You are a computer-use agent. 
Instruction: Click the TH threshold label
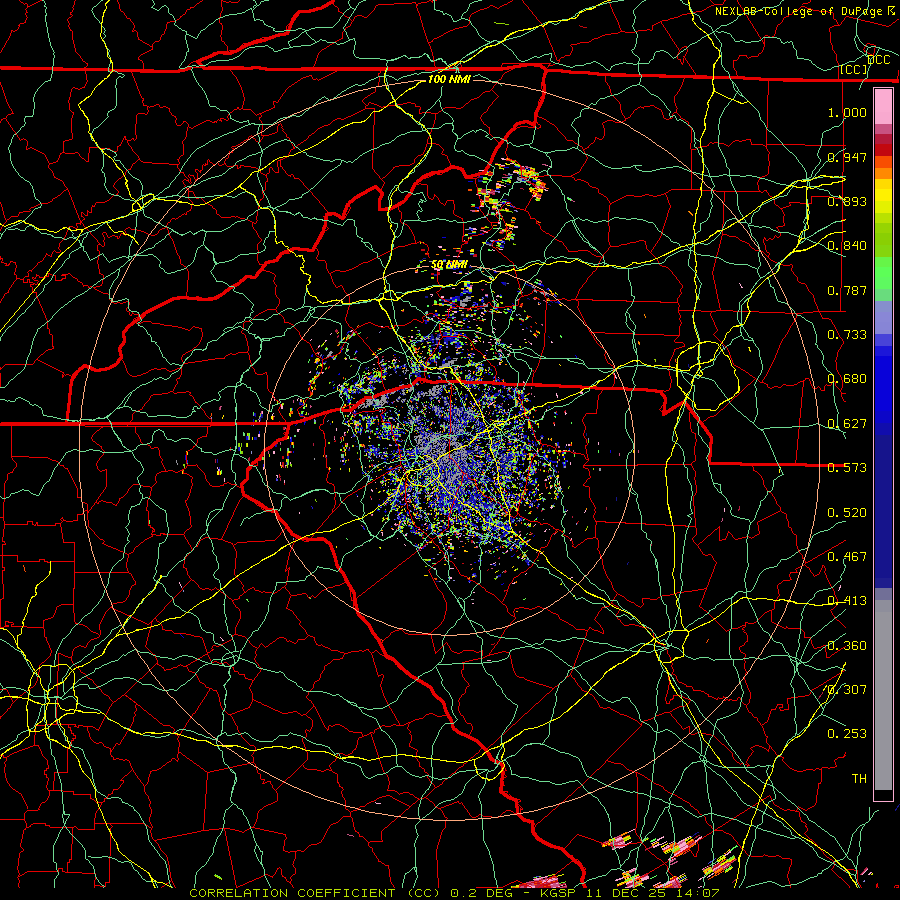[859, 779]
